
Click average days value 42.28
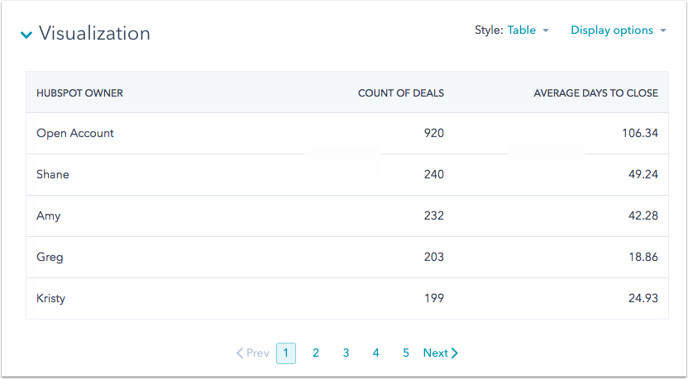(x=643, y=216)
